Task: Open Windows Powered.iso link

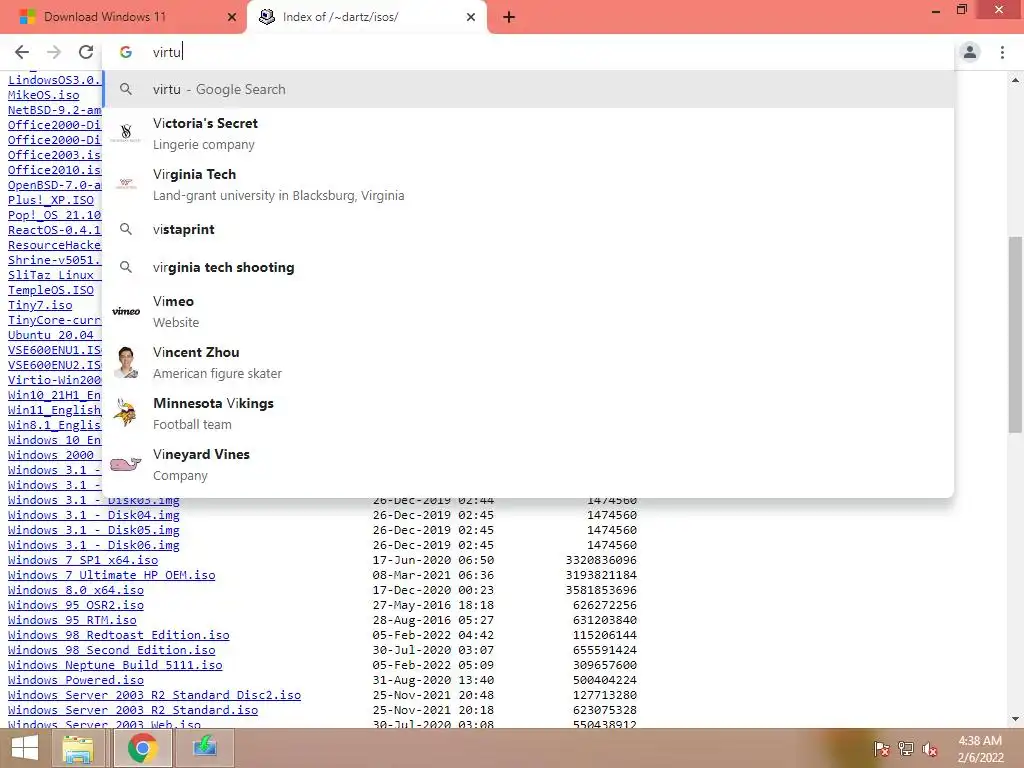Action: coord(76,680)
